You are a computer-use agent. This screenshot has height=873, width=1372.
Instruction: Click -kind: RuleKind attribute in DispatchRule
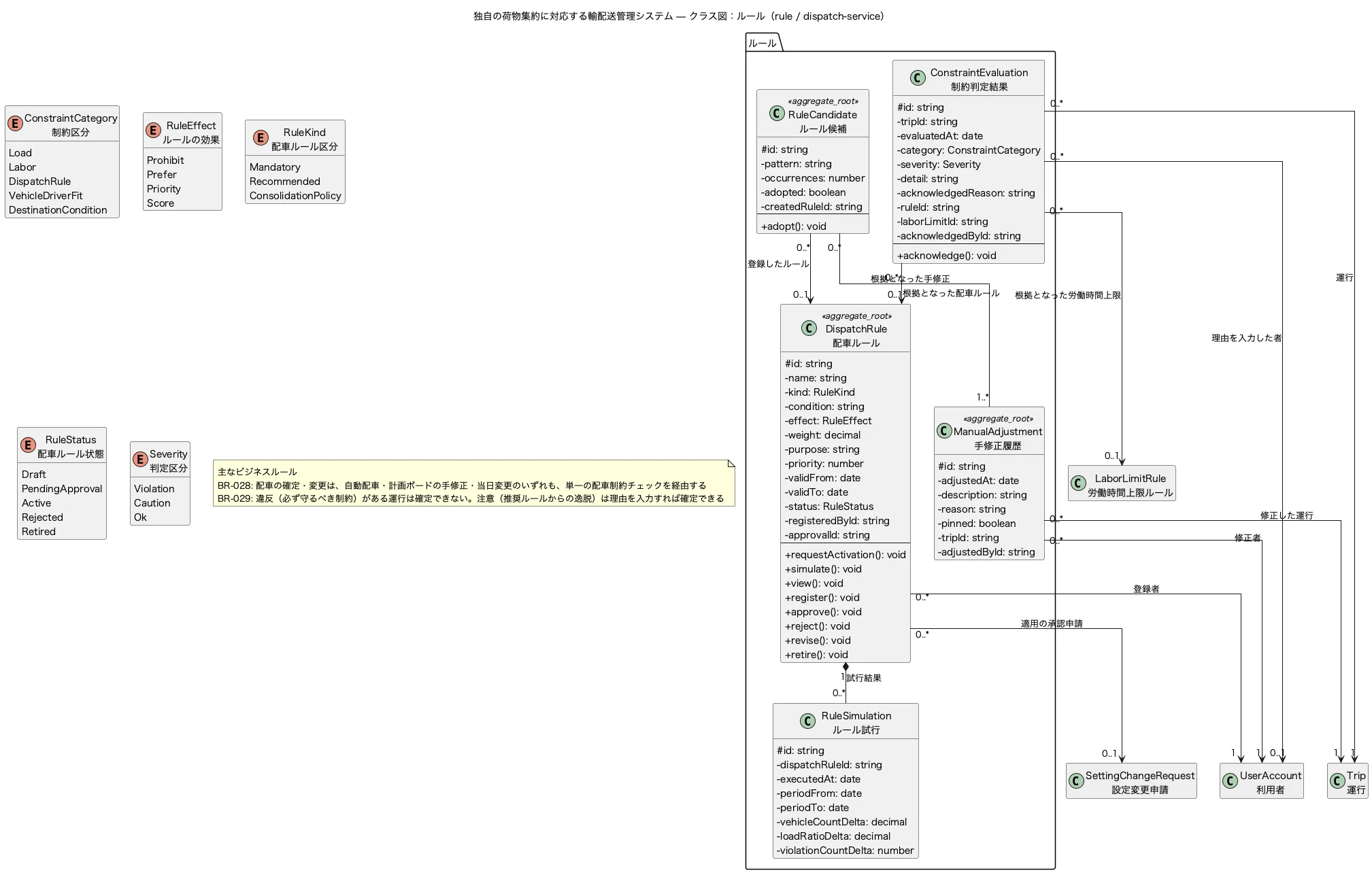click(x=820, y=392)
